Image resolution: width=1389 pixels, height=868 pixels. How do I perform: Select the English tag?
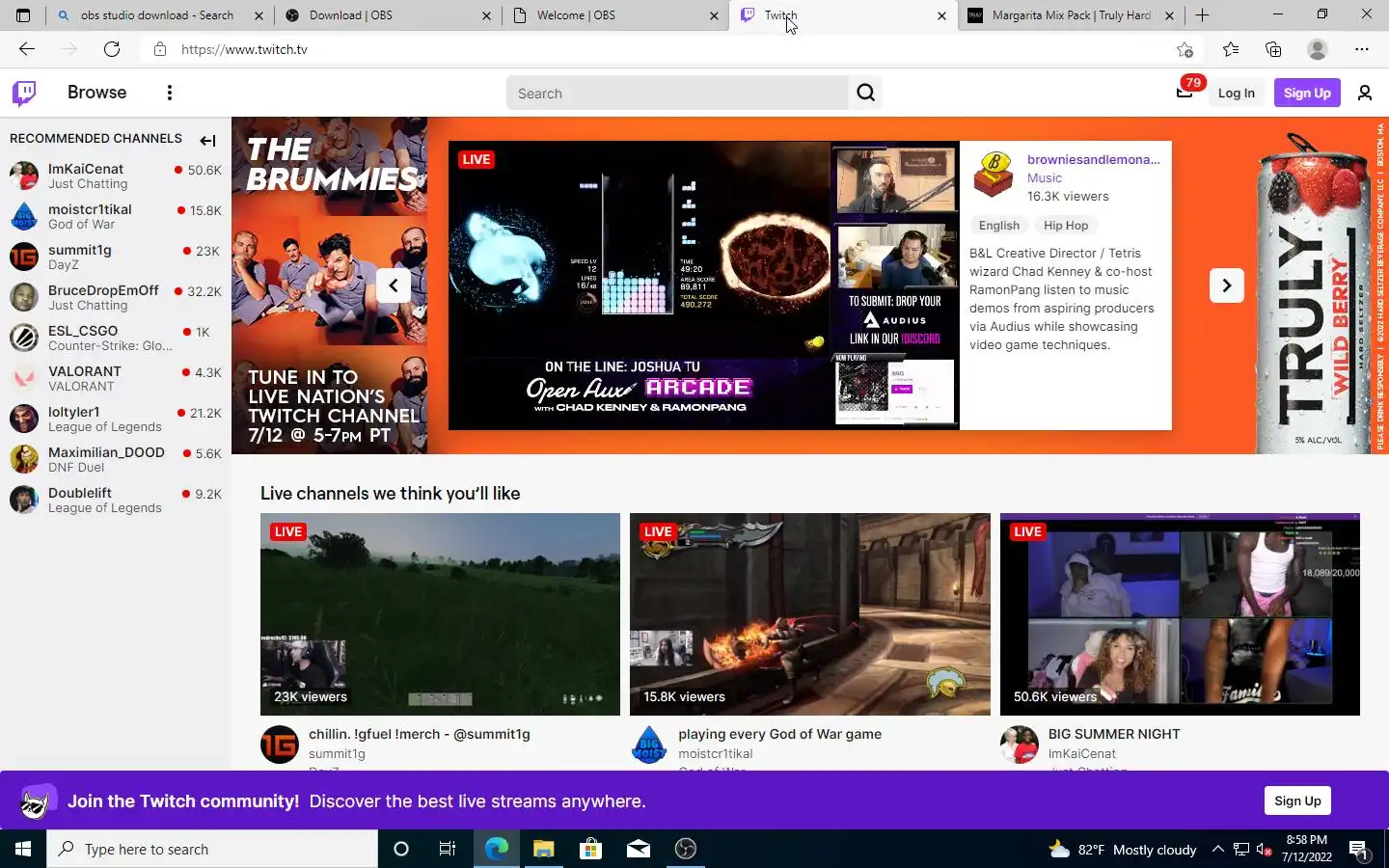coord(998,225)
